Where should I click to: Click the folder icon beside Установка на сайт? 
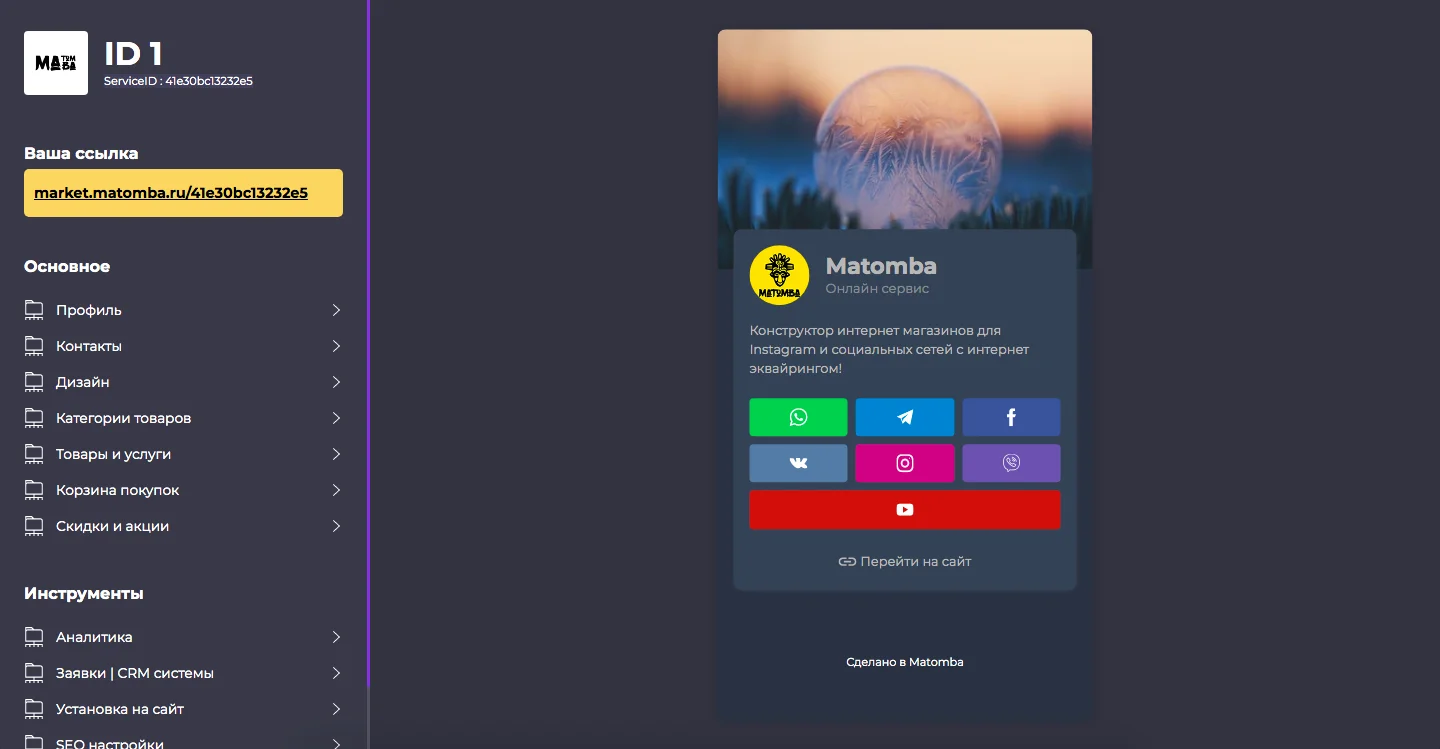[35, 709]
